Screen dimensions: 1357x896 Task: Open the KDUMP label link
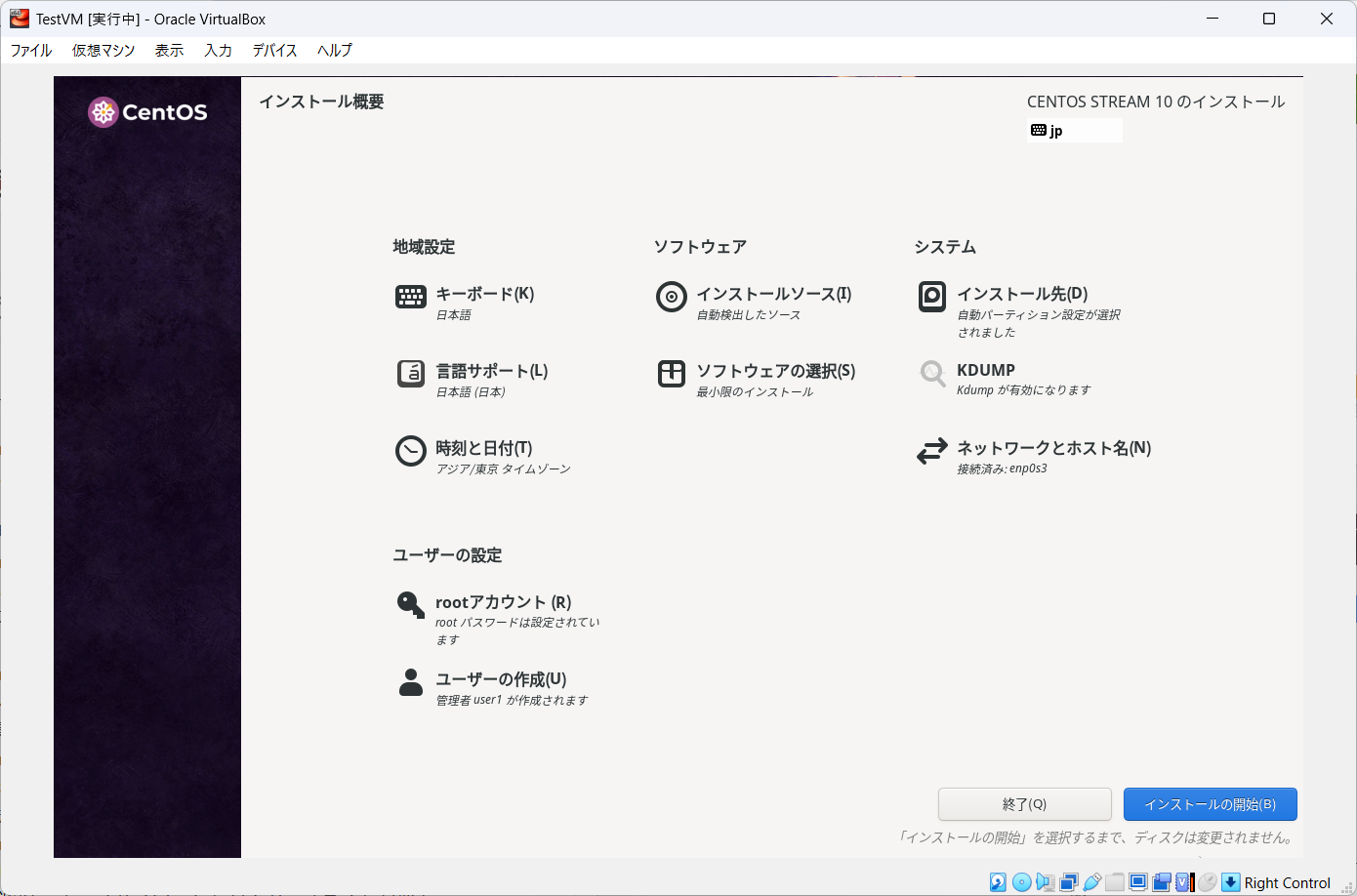click(986, 370)
